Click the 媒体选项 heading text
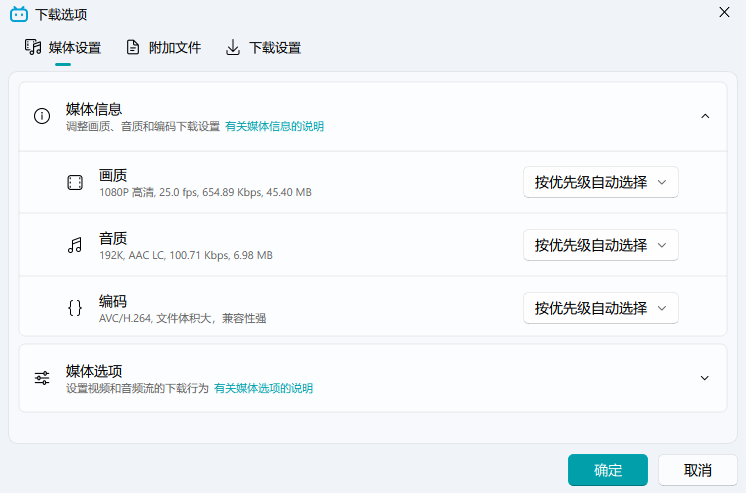Viewport: 746px width, 493px height. (94, 371)
